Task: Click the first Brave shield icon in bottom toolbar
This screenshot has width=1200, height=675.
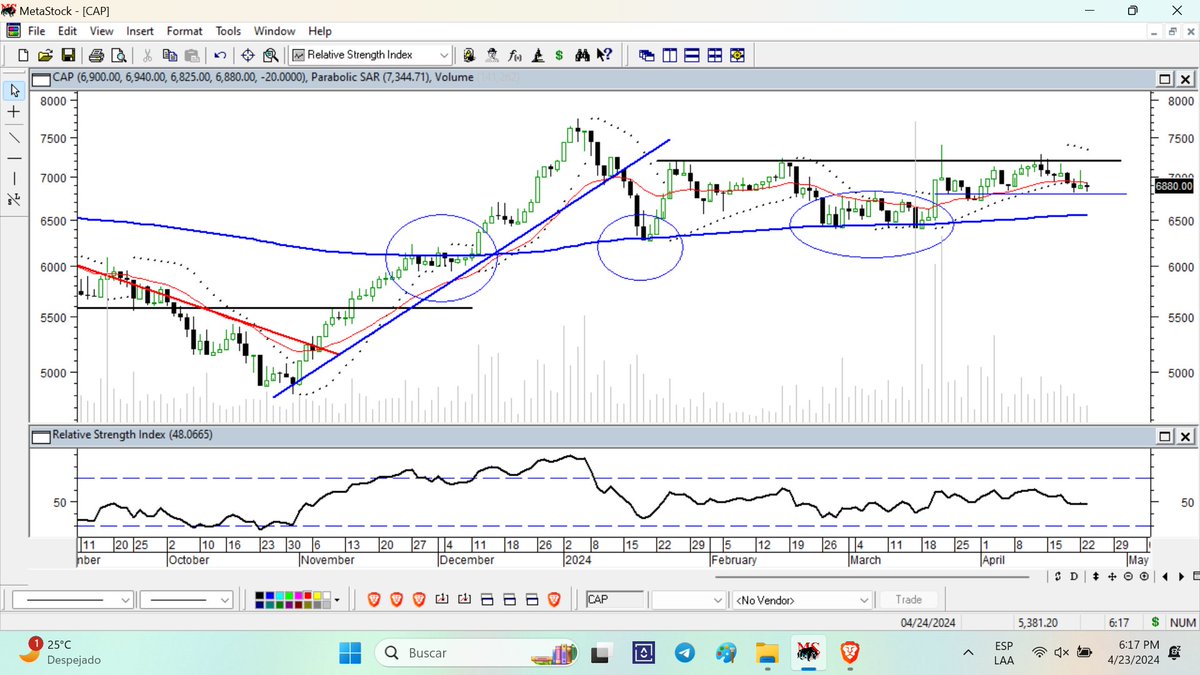Action: pos(373,599)
